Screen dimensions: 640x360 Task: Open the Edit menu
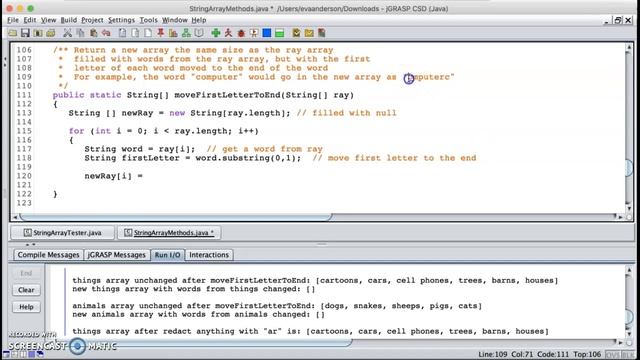coord(29,20)
